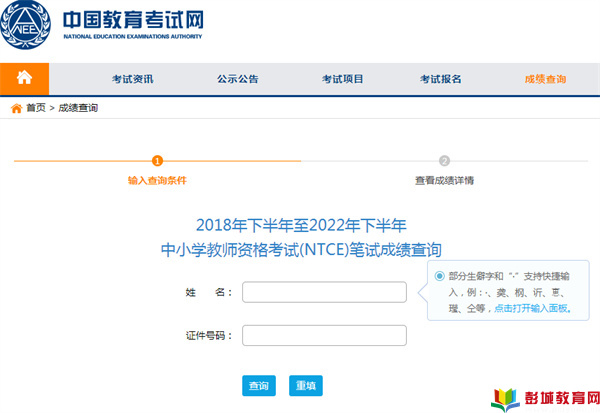Screen dimensions: 600x413
Task: Click step 1 marker on progress bar
Action: click(x=157, y=161)
